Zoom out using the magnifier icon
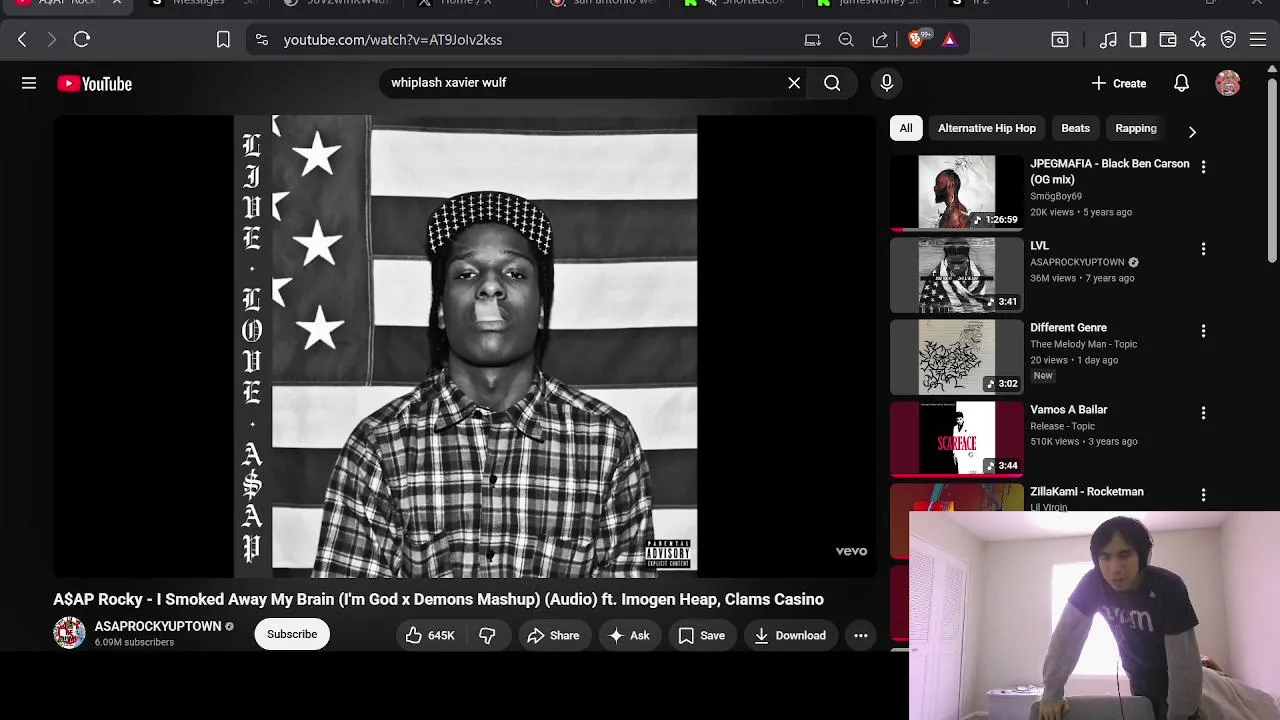Image resolution: width=1280 pixels, height=720 pixels. [x=846, y=40]
